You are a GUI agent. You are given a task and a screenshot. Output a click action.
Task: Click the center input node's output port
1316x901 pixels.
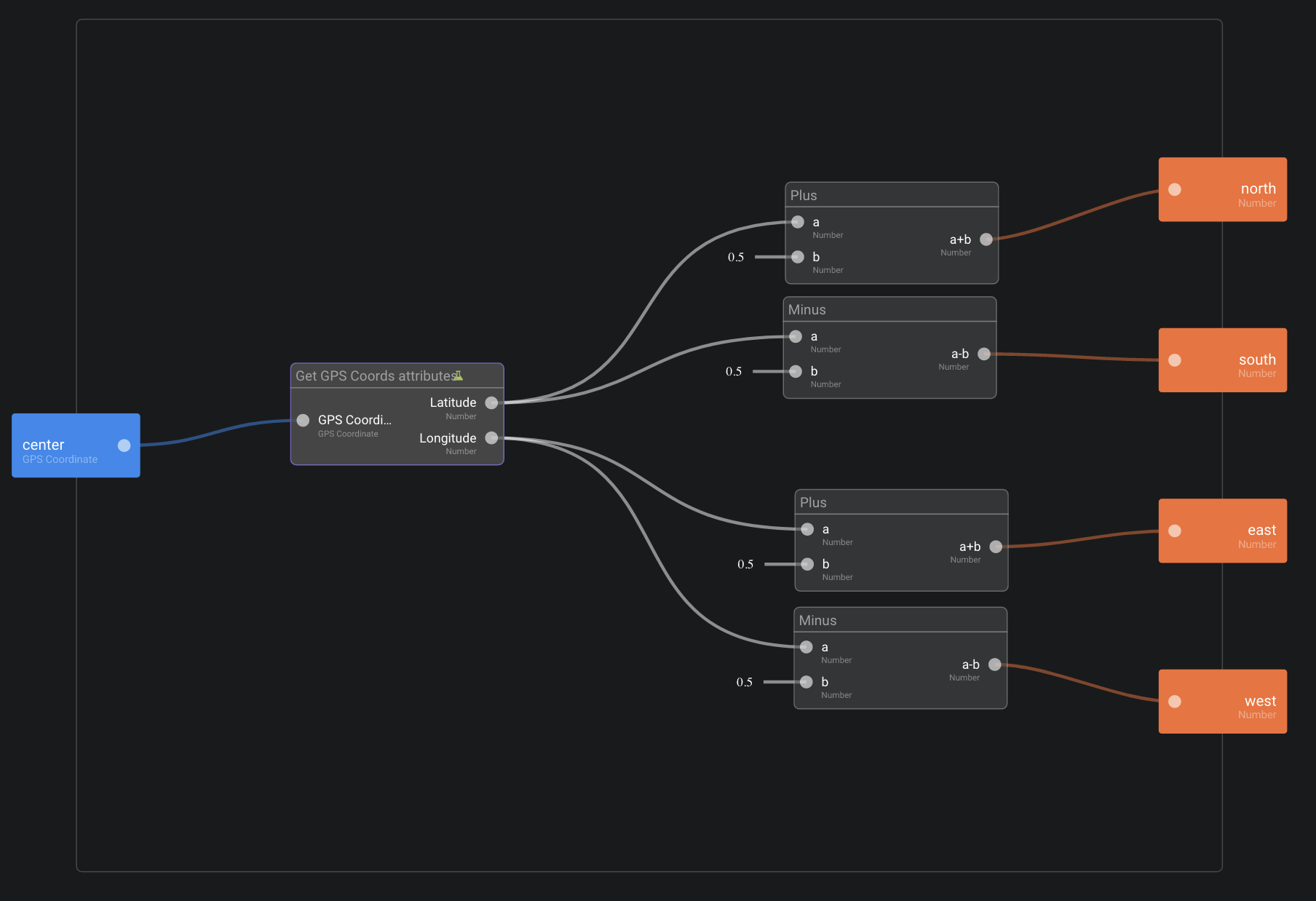coord(124,445)
